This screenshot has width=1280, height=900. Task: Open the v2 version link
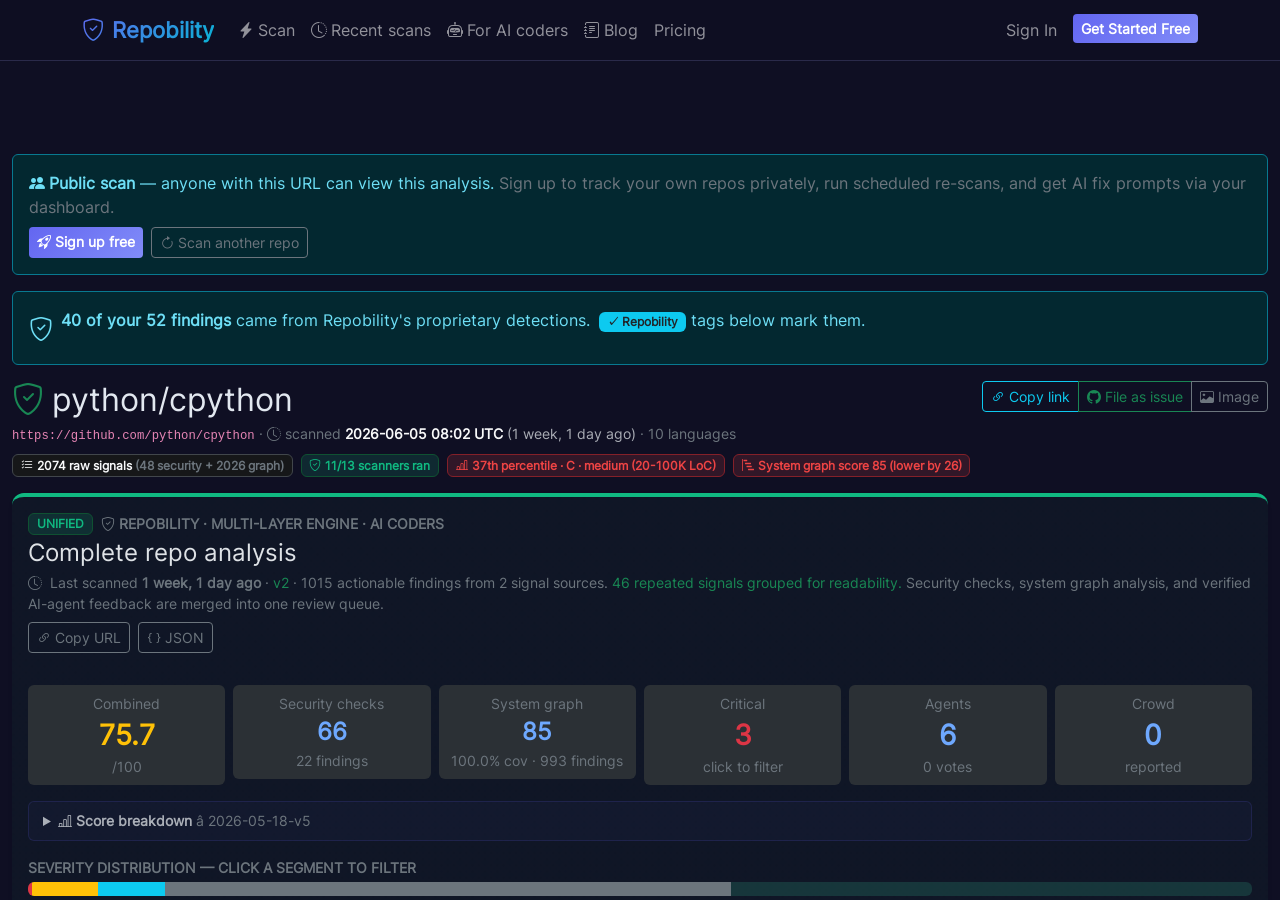click(281, 583)
